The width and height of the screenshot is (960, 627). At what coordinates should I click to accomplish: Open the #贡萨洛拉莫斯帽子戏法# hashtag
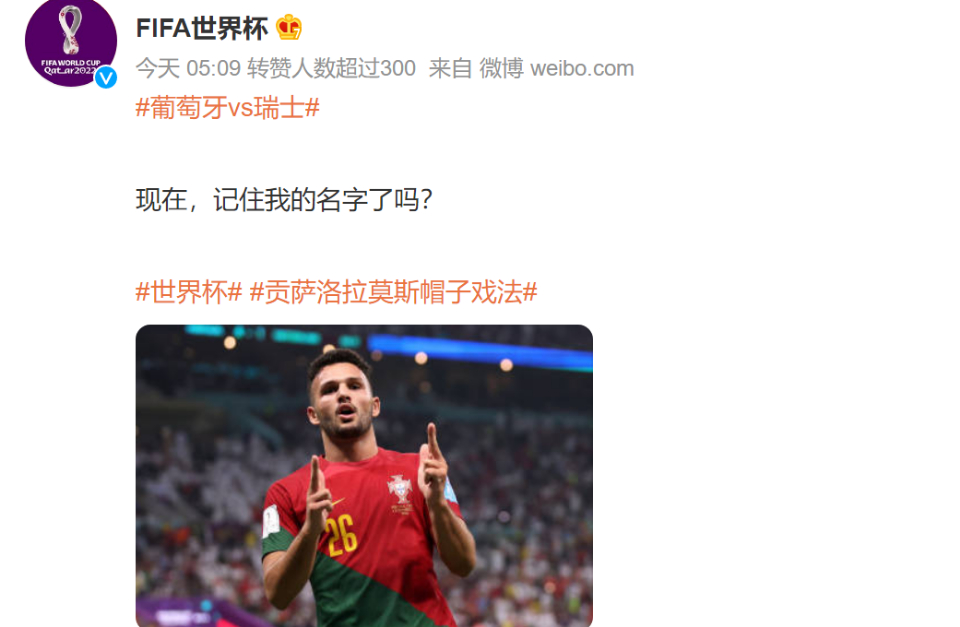(x=394, y=292)
